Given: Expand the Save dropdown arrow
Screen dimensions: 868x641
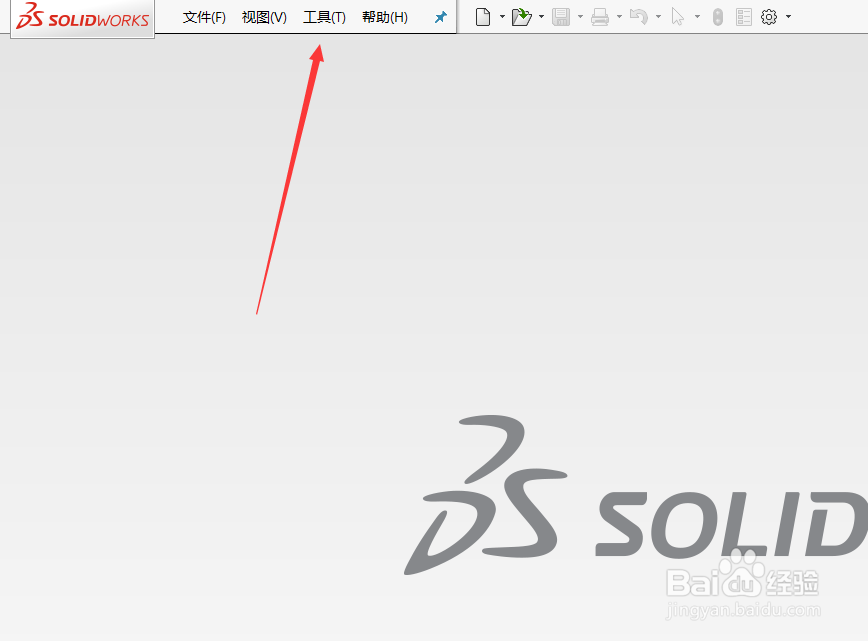Looking at the screenshot, I should coord(580,17).
